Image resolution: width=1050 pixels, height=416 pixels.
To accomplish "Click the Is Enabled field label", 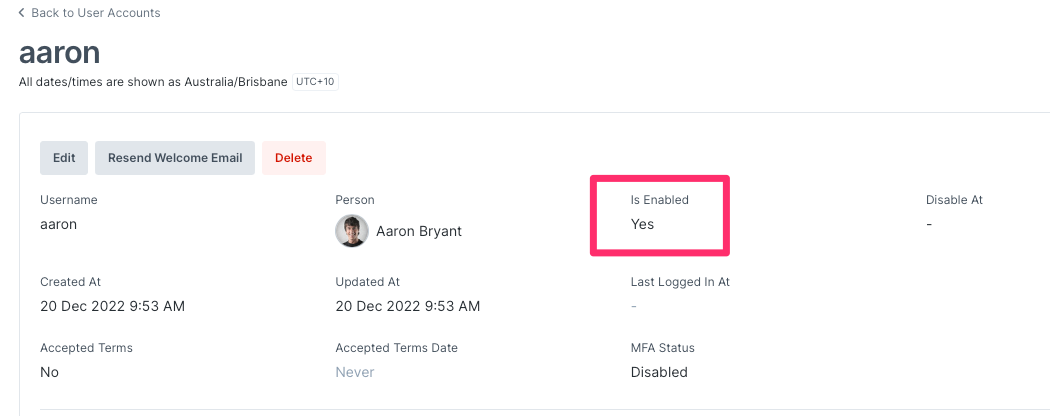I will pos(660,200).
